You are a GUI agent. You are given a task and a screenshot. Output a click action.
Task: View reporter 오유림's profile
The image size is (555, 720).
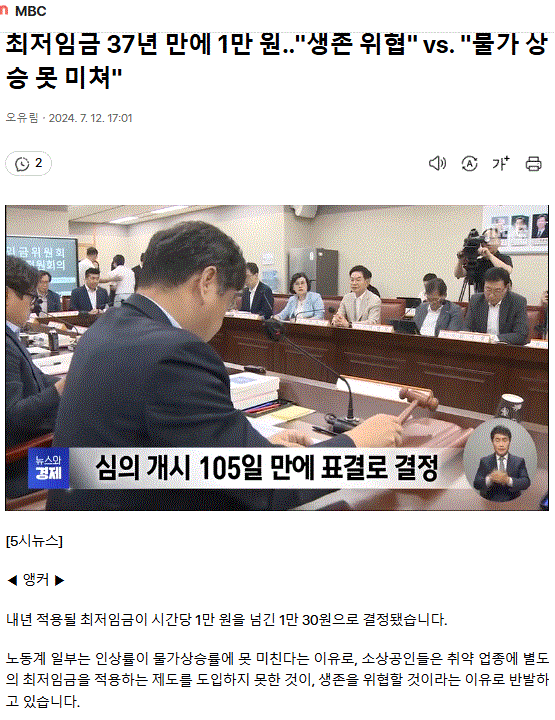point(22,118)
